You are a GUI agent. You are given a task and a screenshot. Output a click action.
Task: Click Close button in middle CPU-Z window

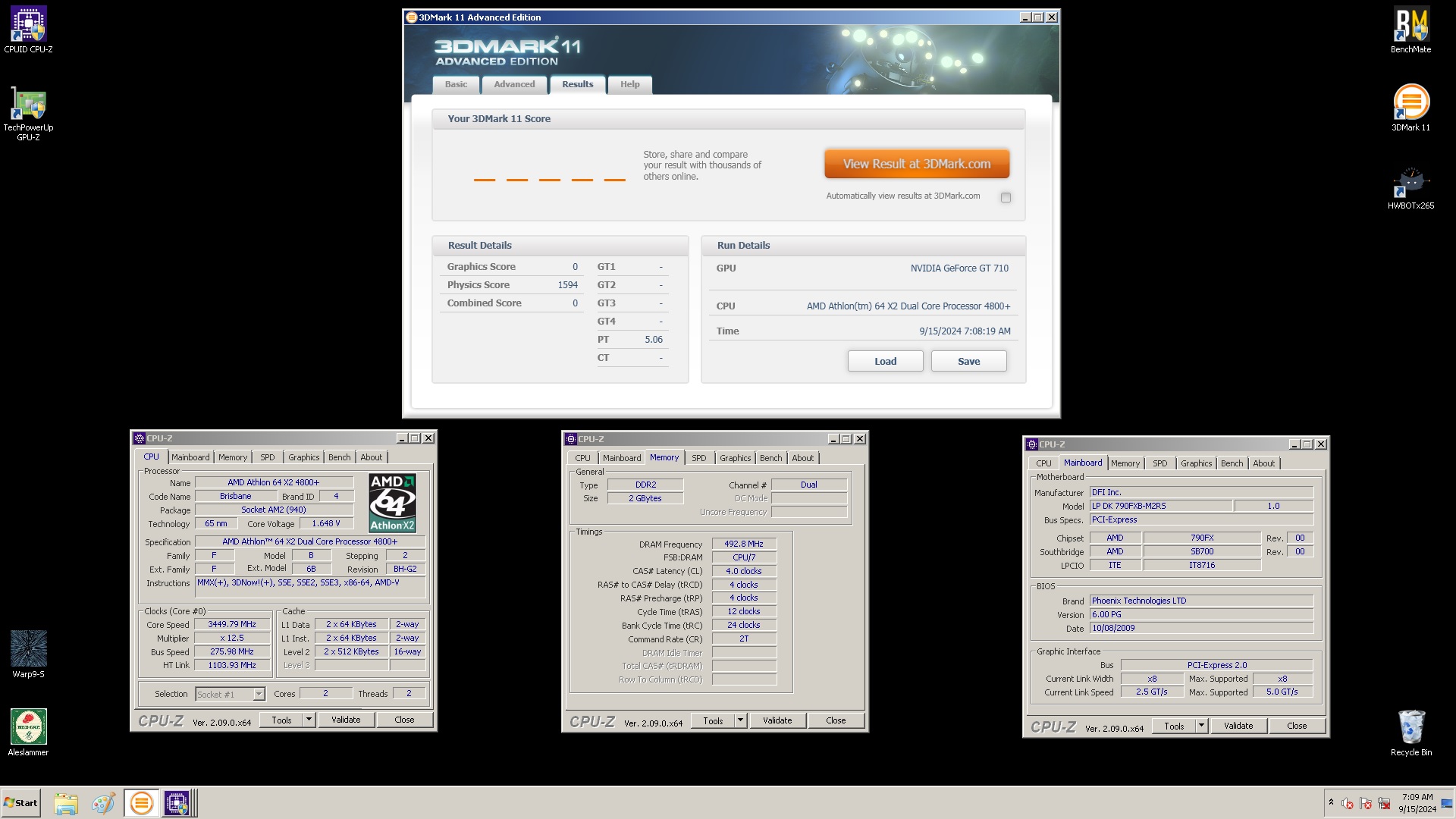[x=836, y=720]
